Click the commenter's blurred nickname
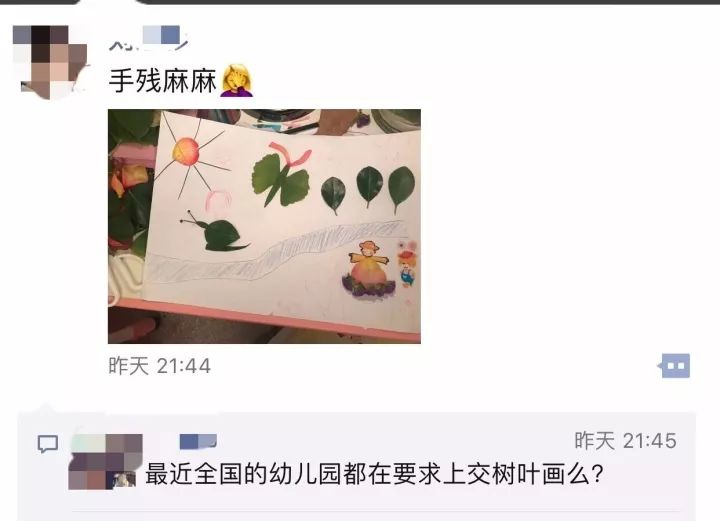The image size is (720, 521). [x=198, y=442]
